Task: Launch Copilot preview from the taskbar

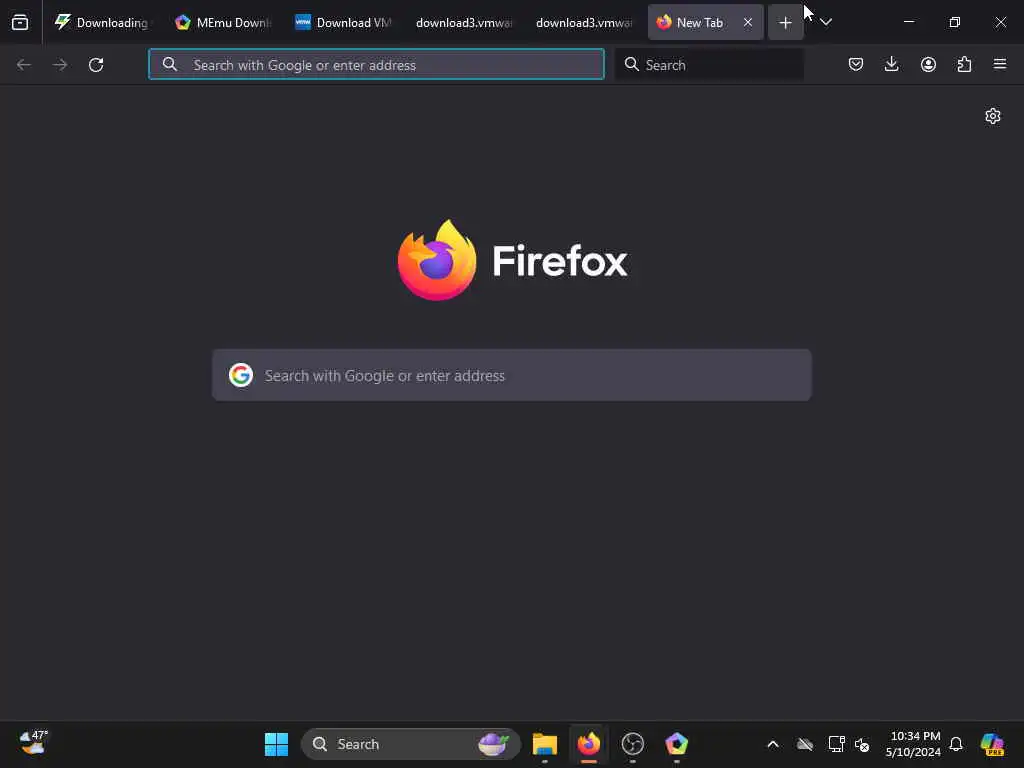Action: tap(992, 744)
